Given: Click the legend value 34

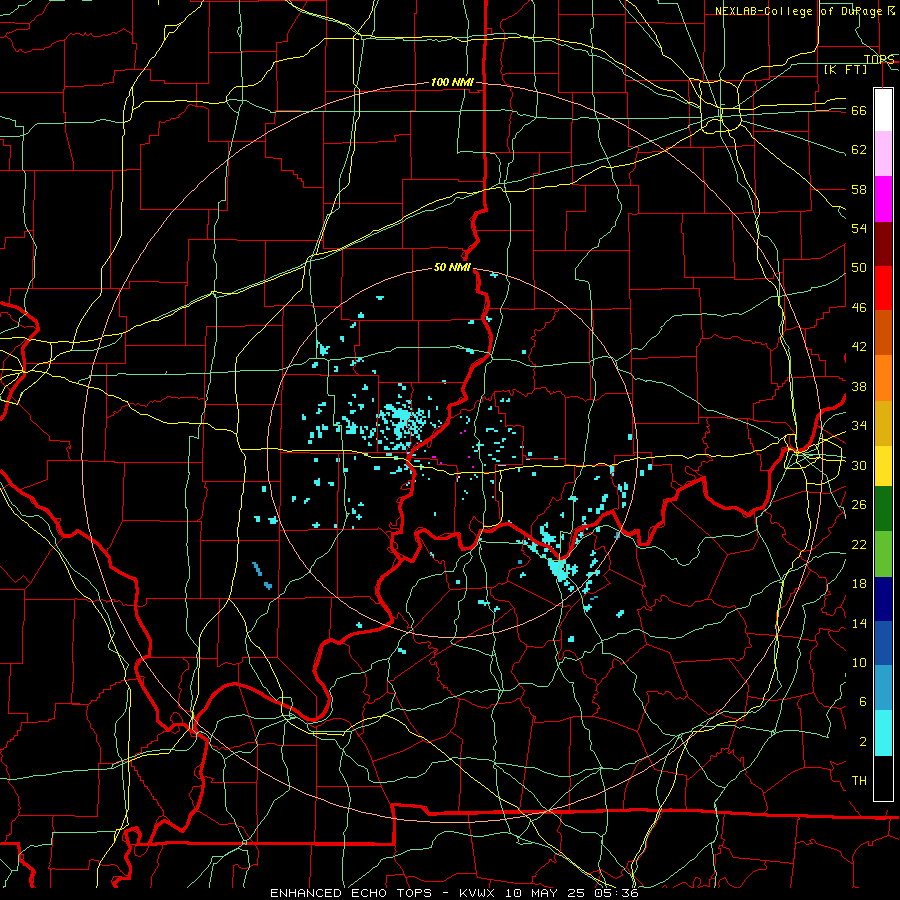Looking at the screenshot, I should [x=859, y=425].
